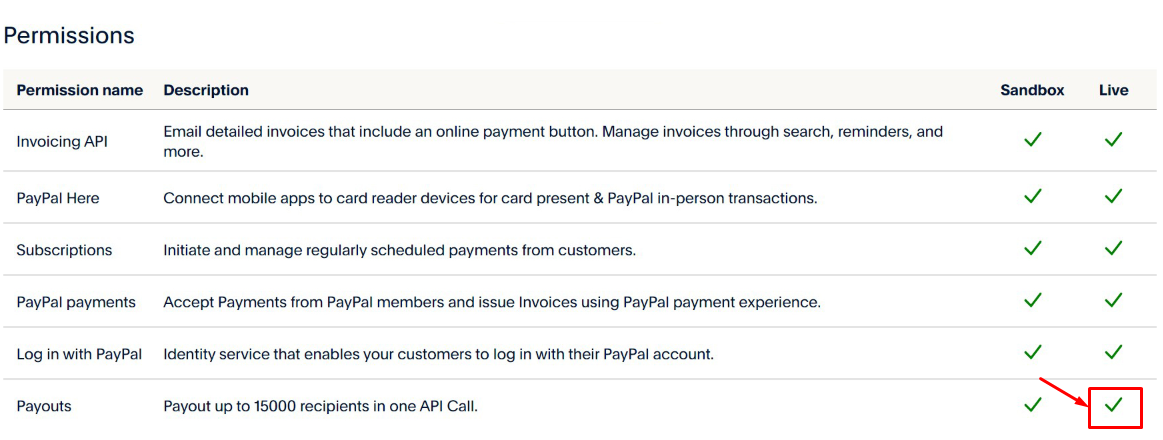The image size is (1163, 440).
Task: Select the Payouts permission name
Action: 44,406
